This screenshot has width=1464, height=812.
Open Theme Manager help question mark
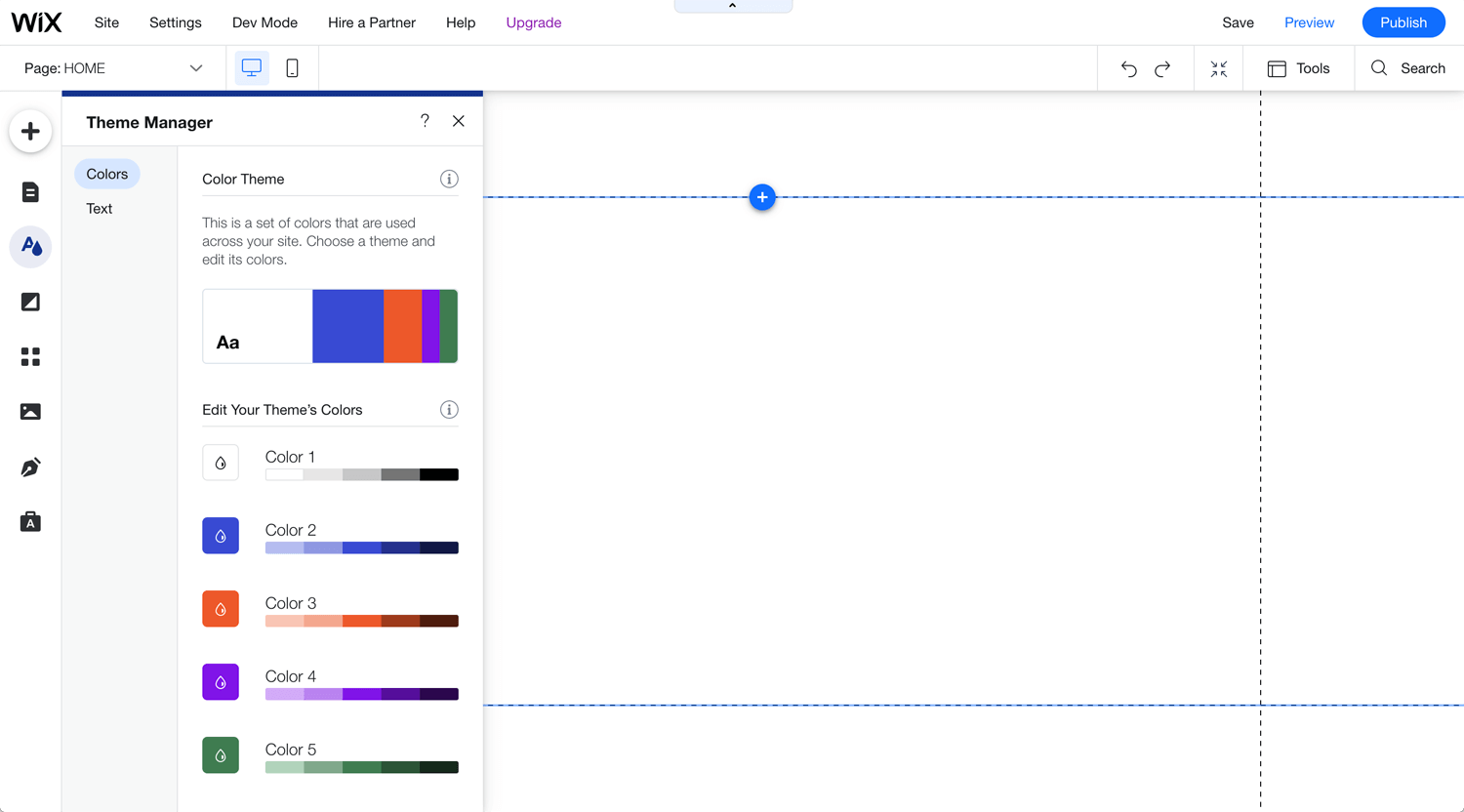pyautogui.click(x=425, y=121)
